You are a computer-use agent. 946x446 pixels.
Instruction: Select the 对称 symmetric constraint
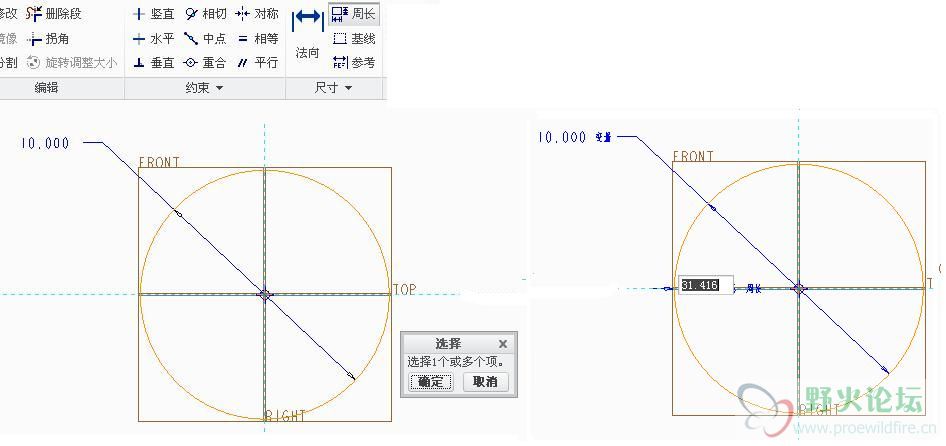coord(258,13)
